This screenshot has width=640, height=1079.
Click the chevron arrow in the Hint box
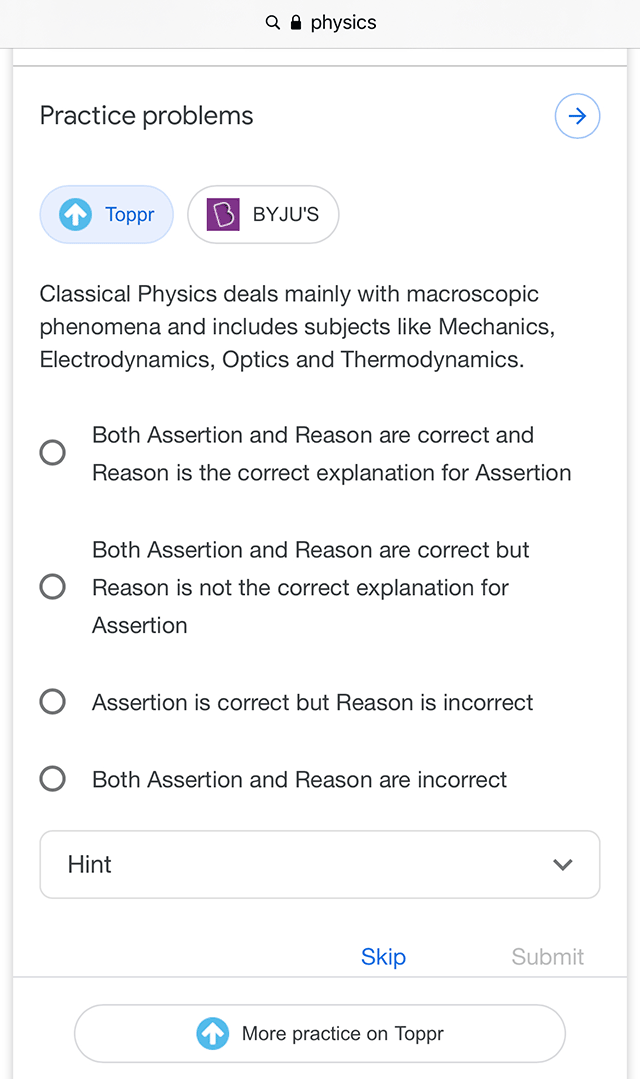tap(563, 865)
